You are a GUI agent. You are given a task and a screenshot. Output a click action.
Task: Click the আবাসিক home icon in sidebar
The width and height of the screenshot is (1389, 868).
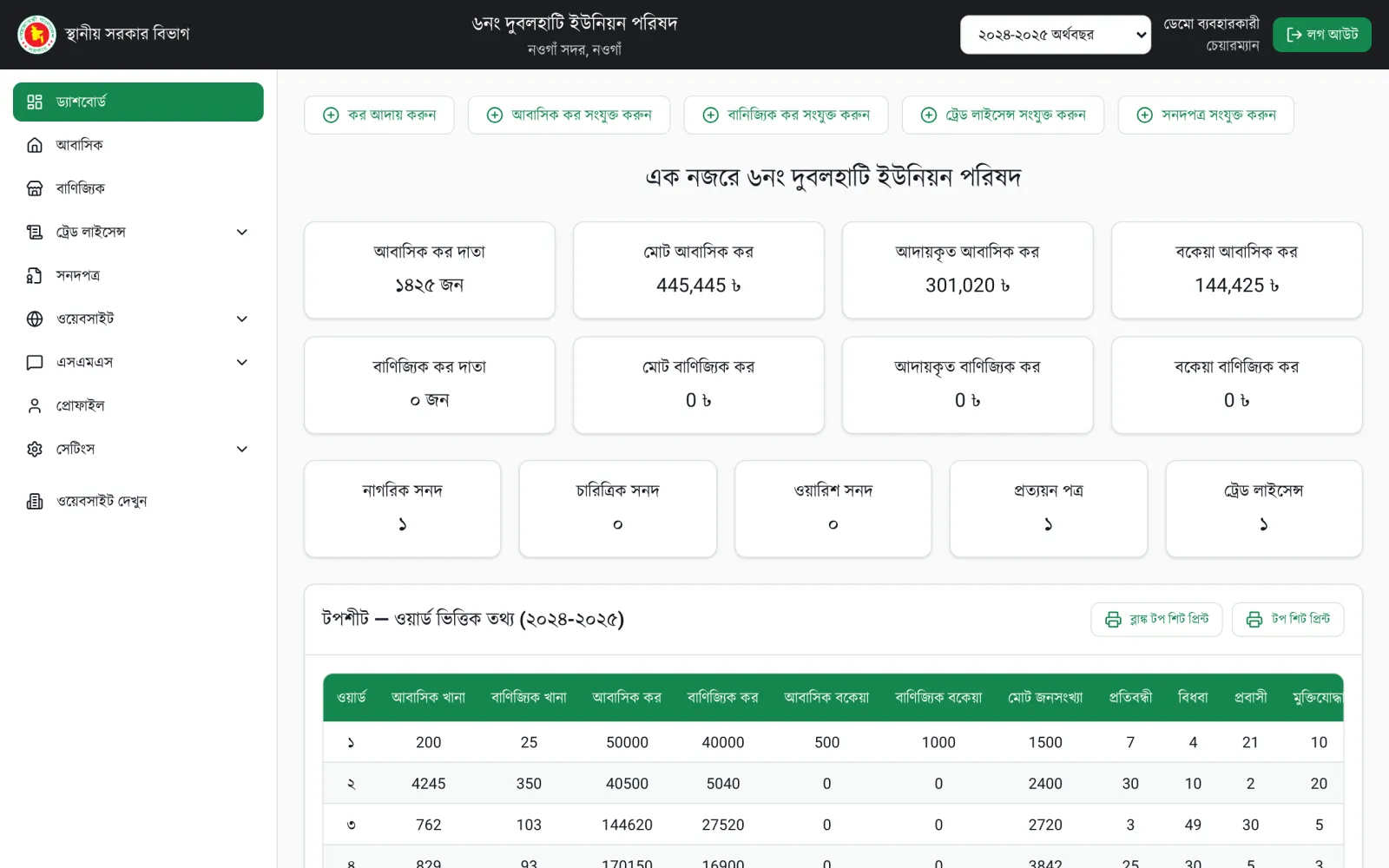click(35, 145)
